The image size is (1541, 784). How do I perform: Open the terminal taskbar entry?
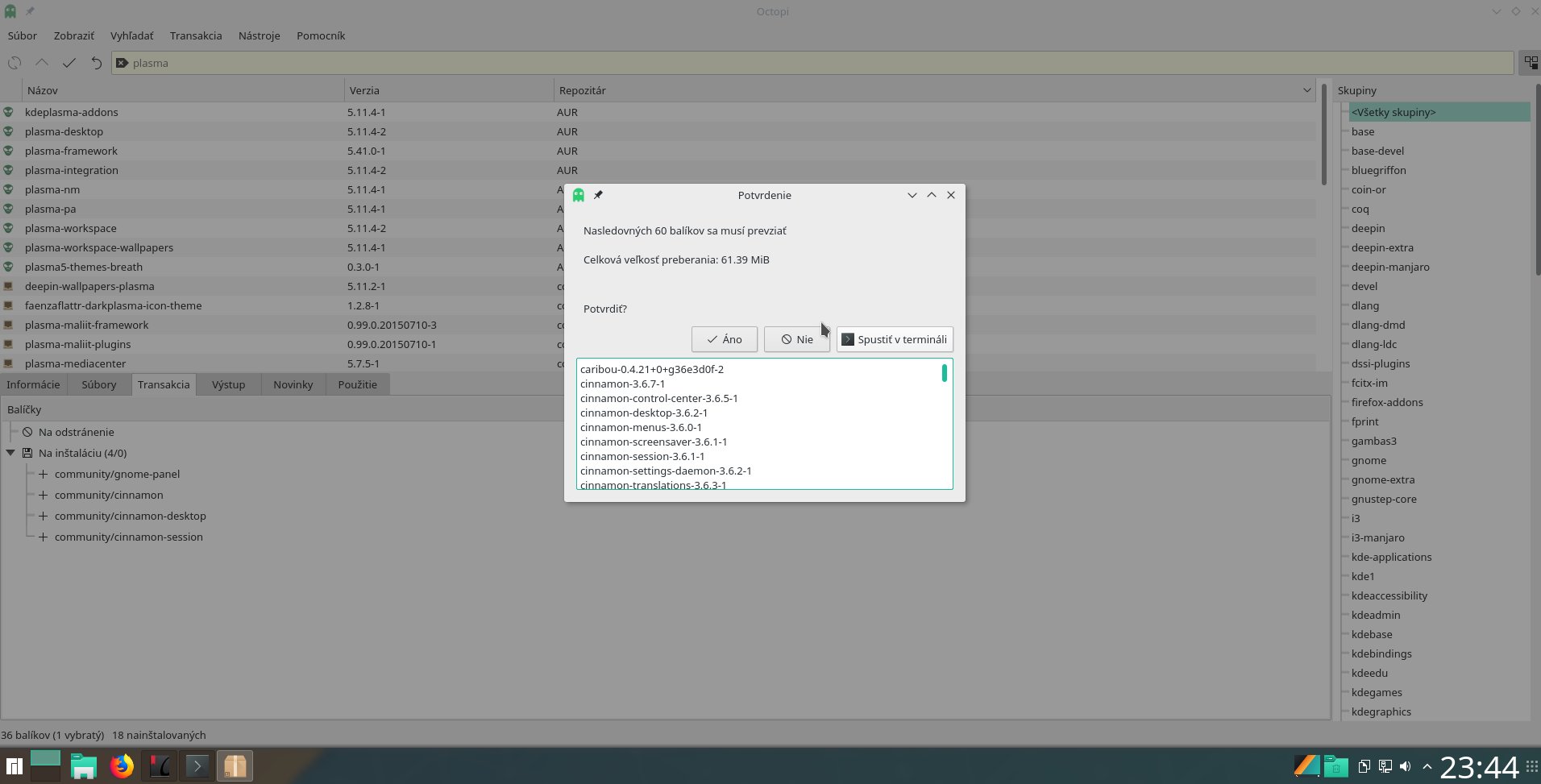pos(197,766)
